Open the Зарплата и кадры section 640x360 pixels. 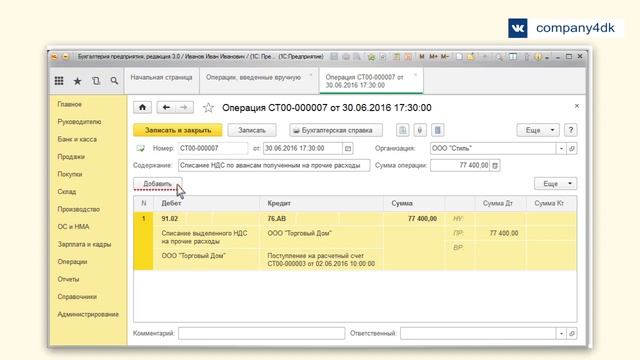(84, 244)
